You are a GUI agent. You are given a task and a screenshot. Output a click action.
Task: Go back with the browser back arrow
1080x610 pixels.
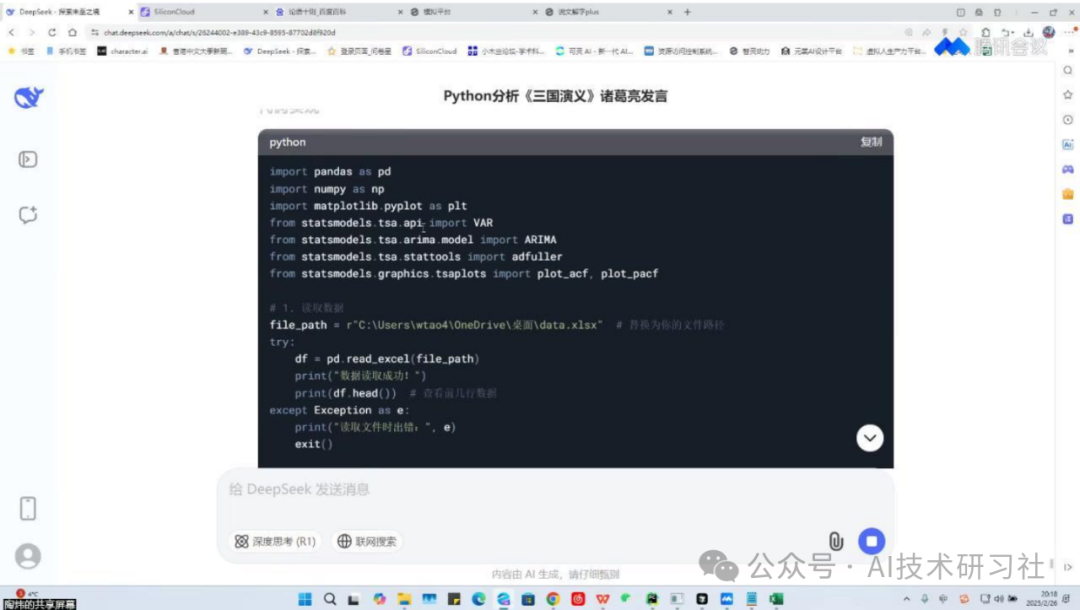pos(12,32)
